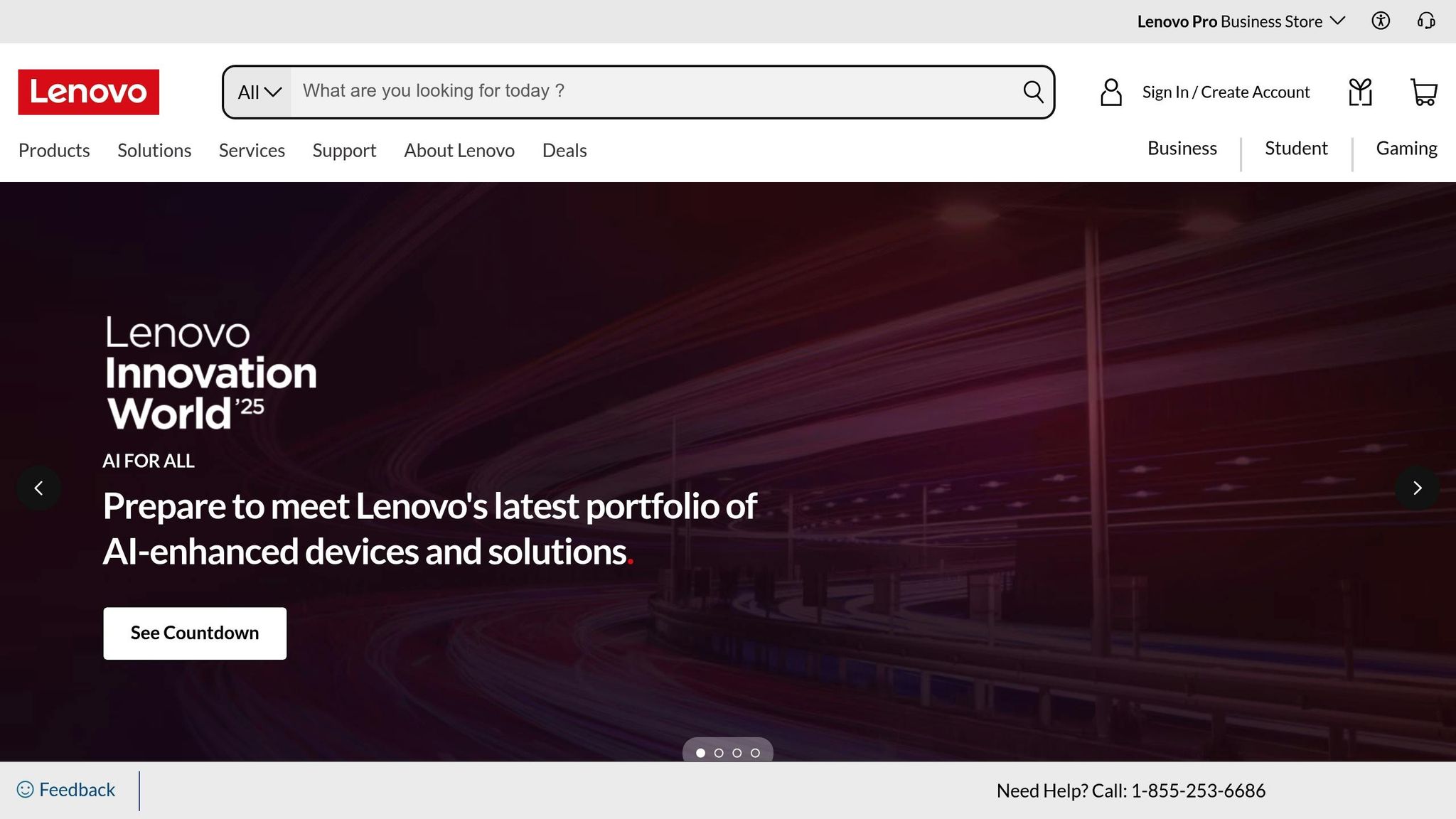
Task: Open the gift rewards icon
Action: 1360,92
